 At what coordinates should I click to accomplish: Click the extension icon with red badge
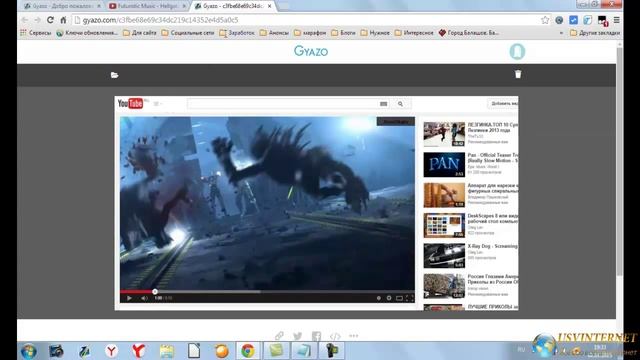(602, 20)
